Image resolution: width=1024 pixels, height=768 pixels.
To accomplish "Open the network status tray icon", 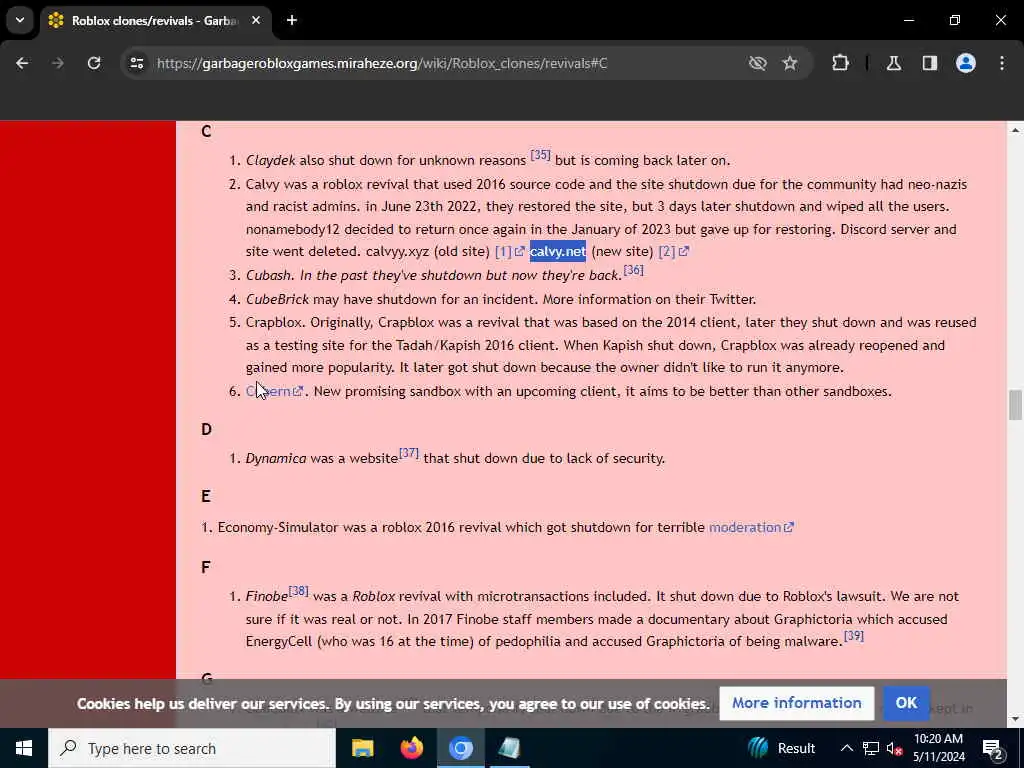I will (x=871, y=748).
